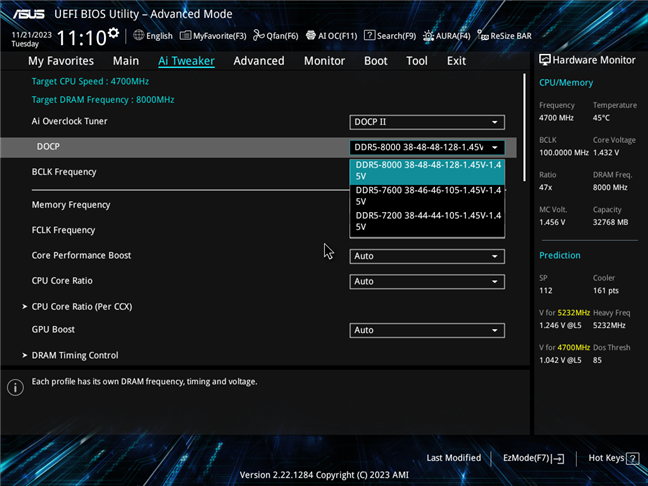648x486 pixels.
Task: Click the Cooler 161 pts value
Action: pyautogui.click(x=605, y=291)
